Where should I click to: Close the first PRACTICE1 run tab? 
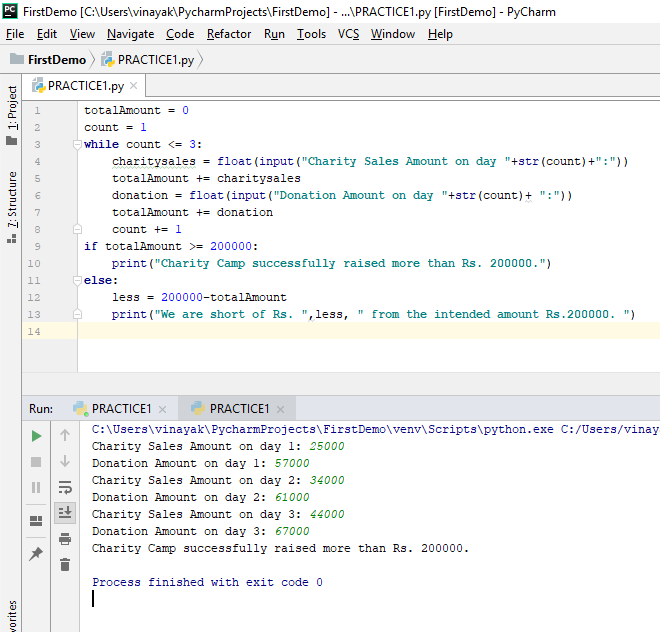162,409
